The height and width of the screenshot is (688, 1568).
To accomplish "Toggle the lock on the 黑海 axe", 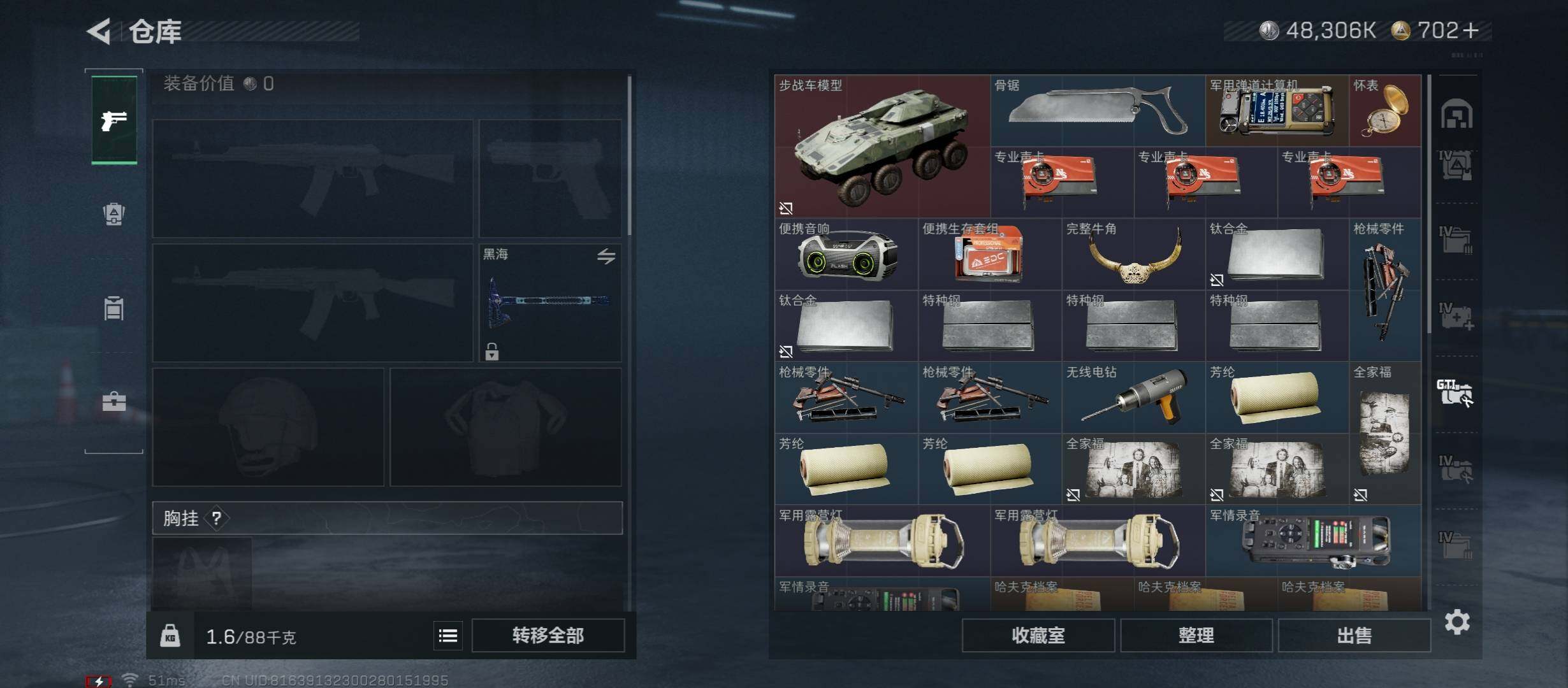I will pyautogui.click(x=491, y=351).
